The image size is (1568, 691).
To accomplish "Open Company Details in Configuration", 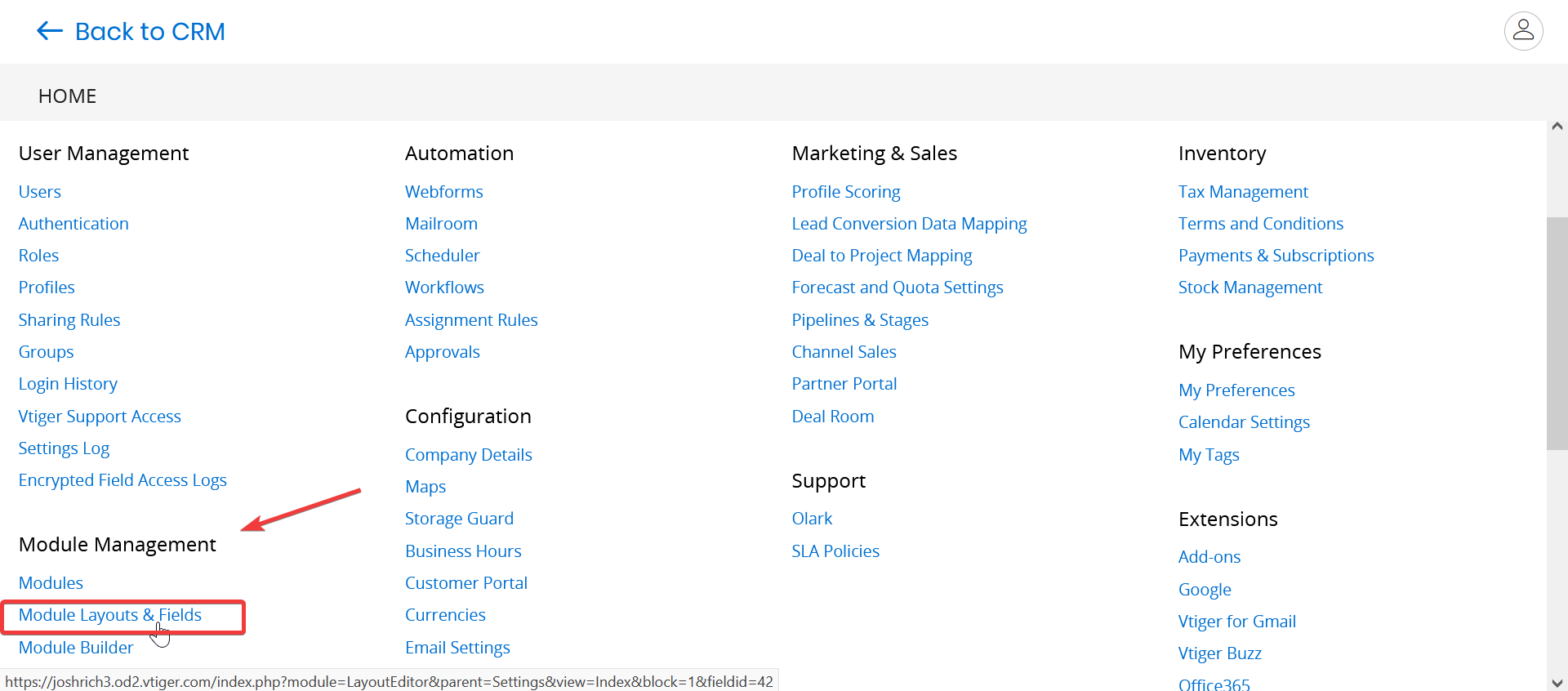I will 468,454.
